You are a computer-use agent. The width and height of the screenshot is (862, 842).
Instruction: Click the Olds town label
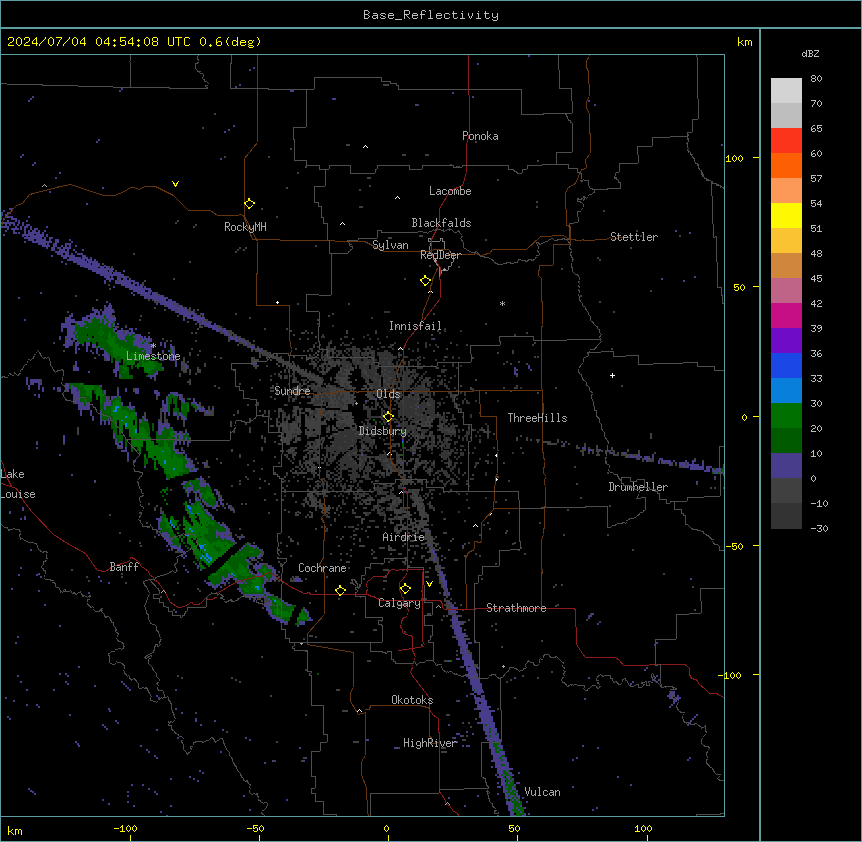tap(388, 394)
